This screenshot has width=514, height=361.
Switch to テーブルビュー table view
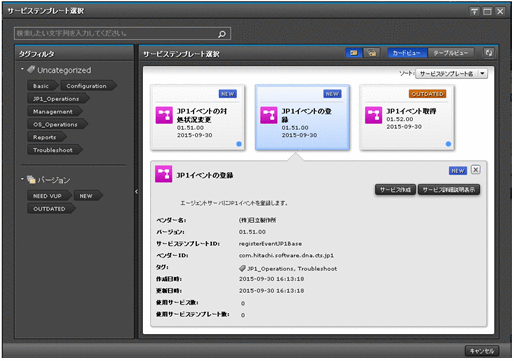point(450,53)
